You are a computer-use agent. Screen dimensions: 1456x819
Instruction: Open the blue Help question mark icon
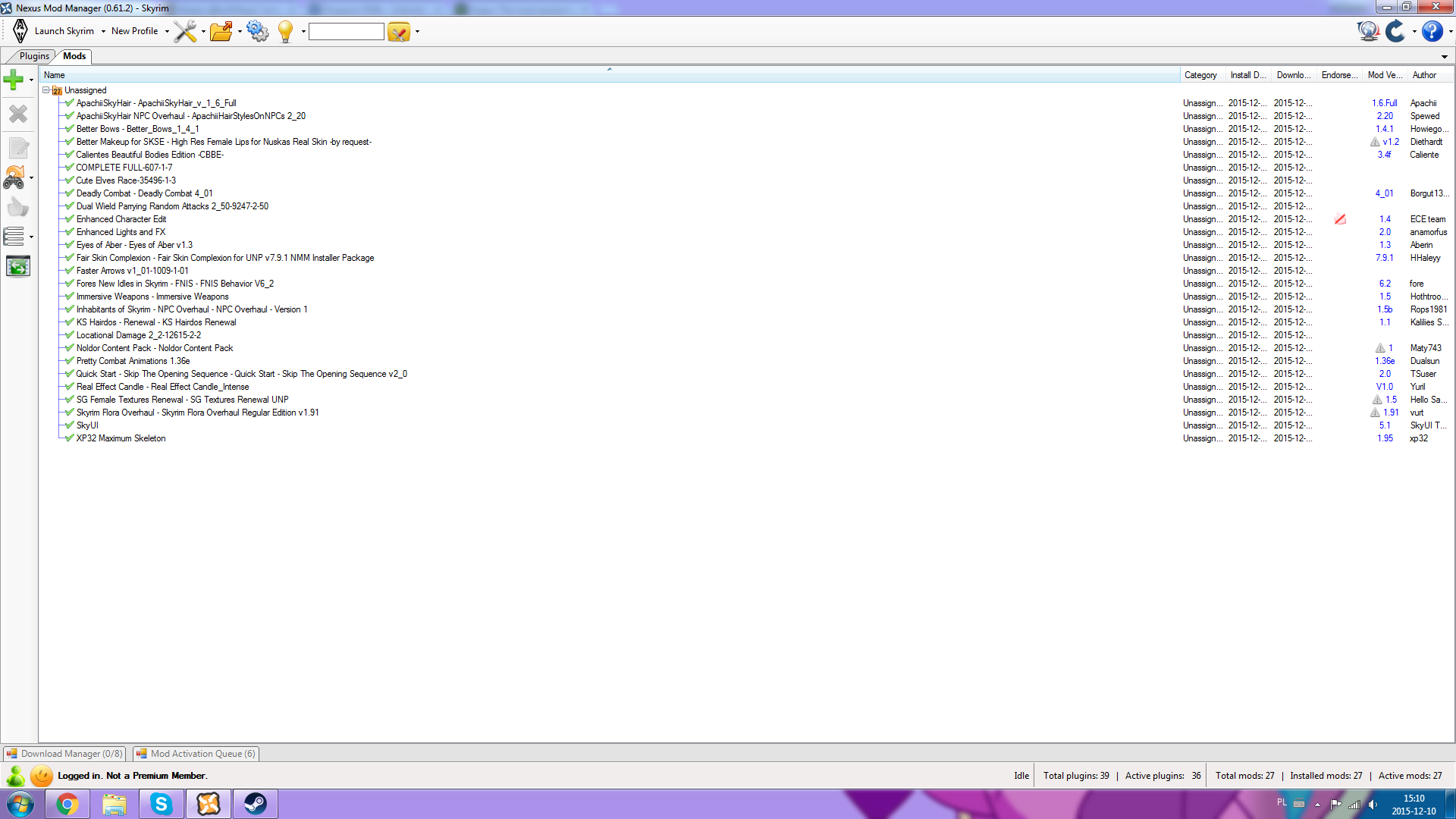pyautogui.click(x=1432, y=31)
